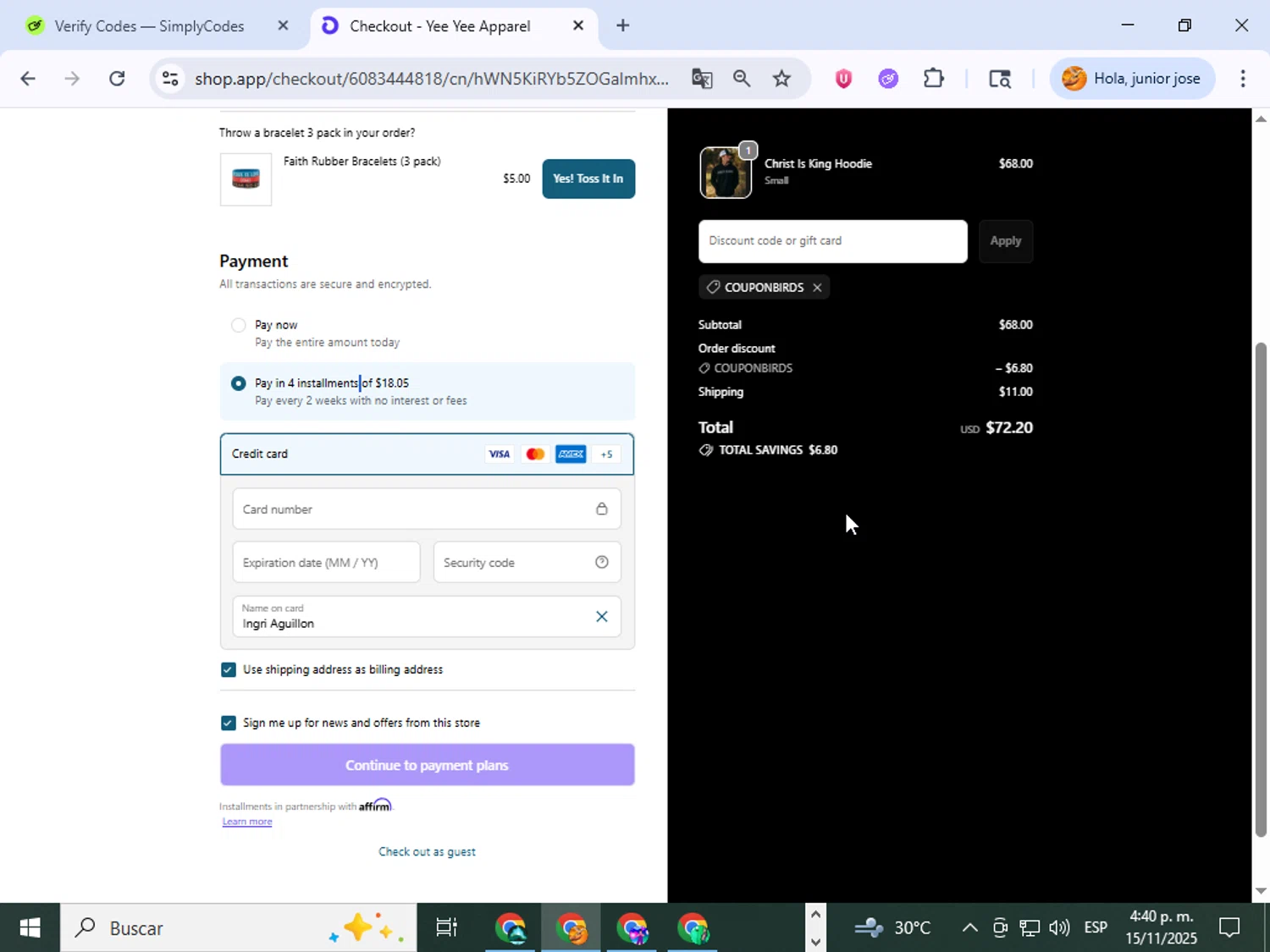The image size is (1270, 952).
Task: Reload the checkout page
Action: 117,79
